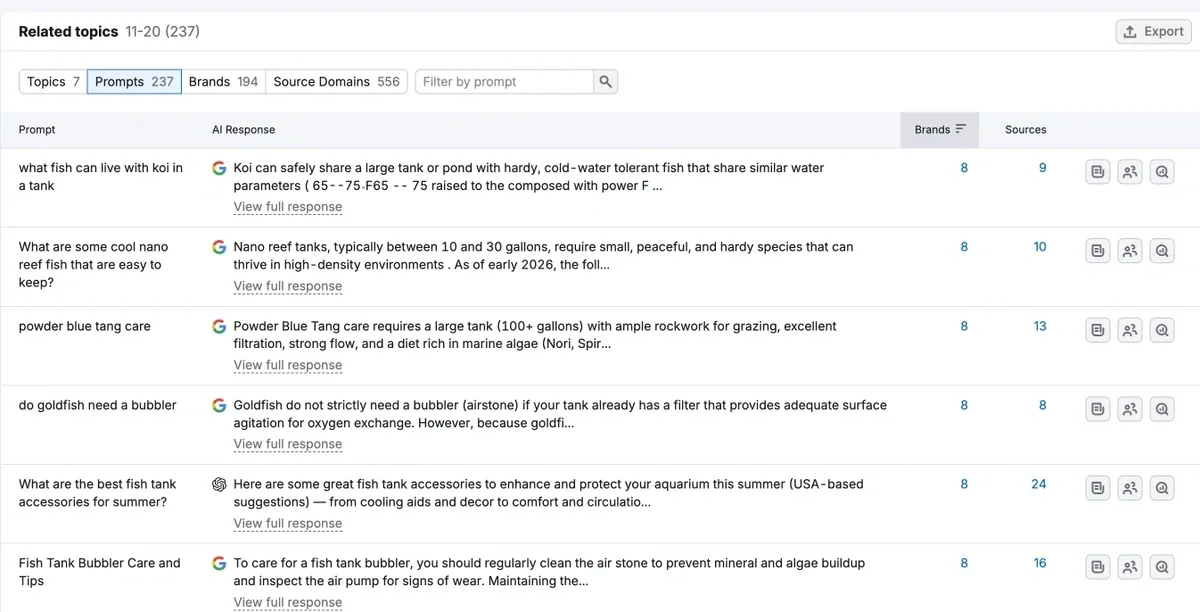Click the magnifier chart icon in the Fish Tank Bubbler Care row

(1162, 567)
